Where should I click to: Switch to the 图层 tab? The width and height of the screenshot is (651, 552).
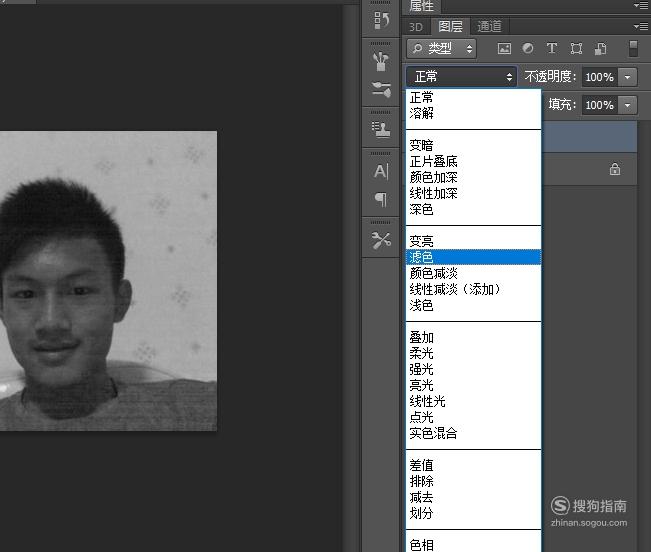(450, 27)
